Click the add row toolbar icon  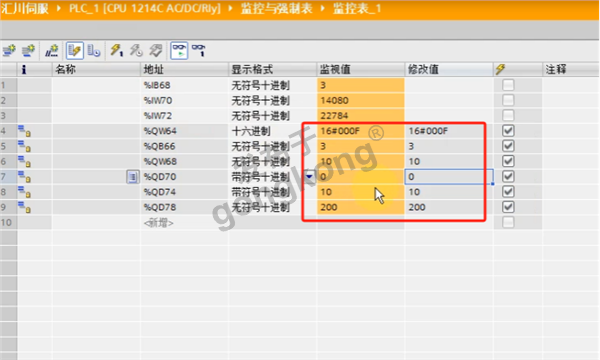point(28,50)
